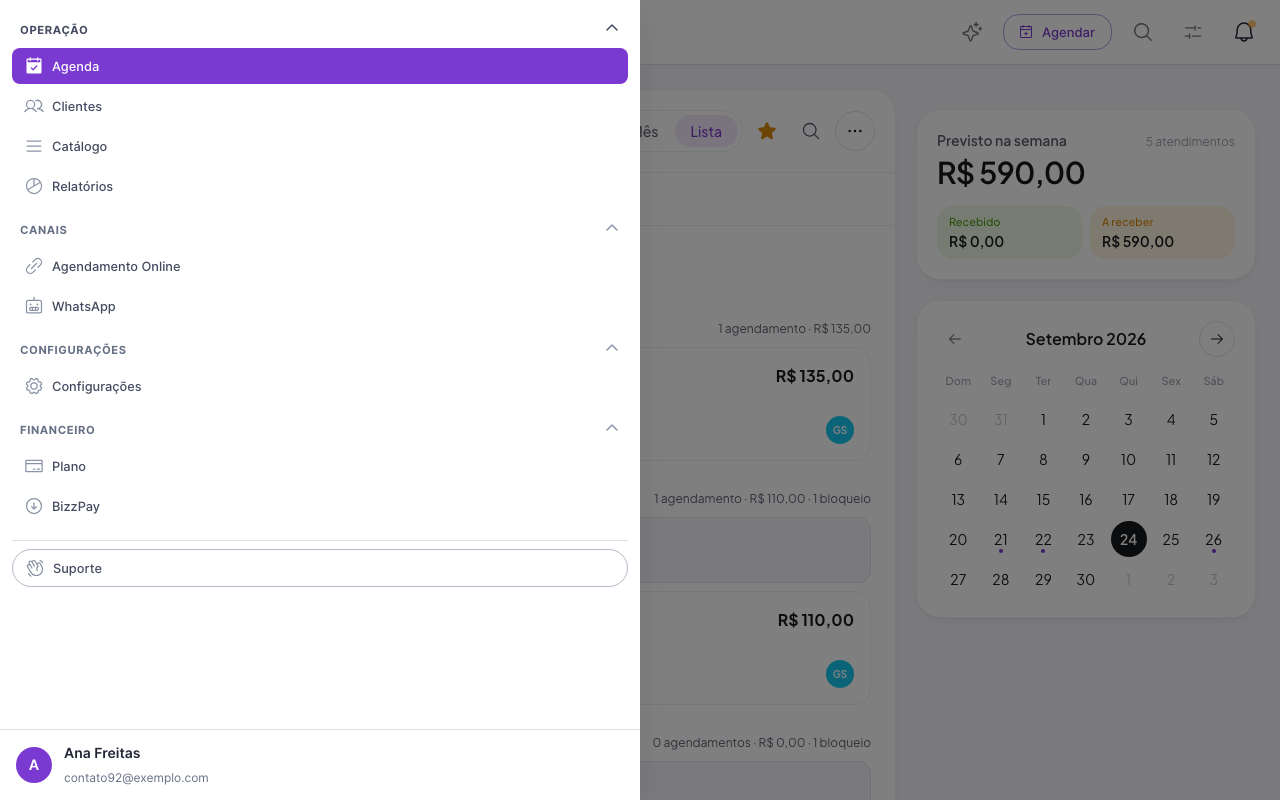Click the R$ 135,00 appointment card

pos(755,404)
